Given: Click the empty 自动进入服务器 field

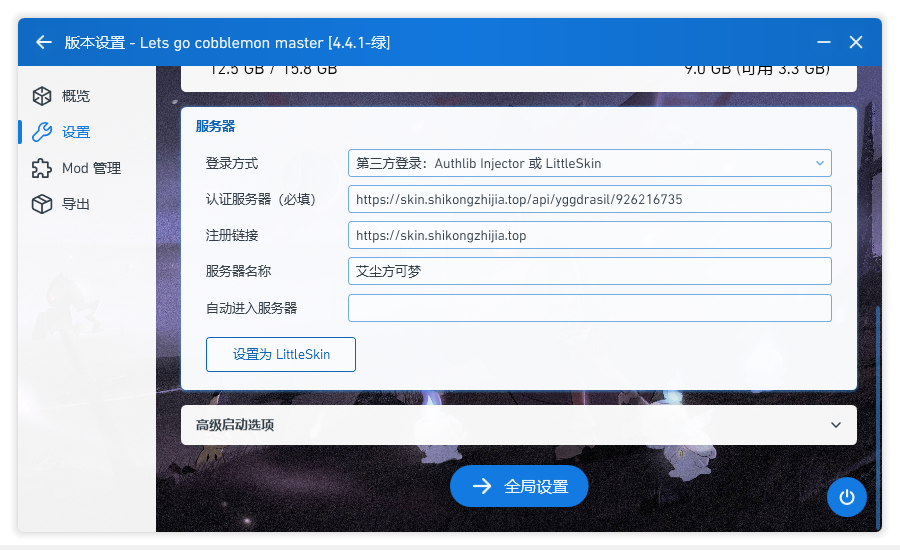Looking at the screenshot, I should [x=590, y=308].
